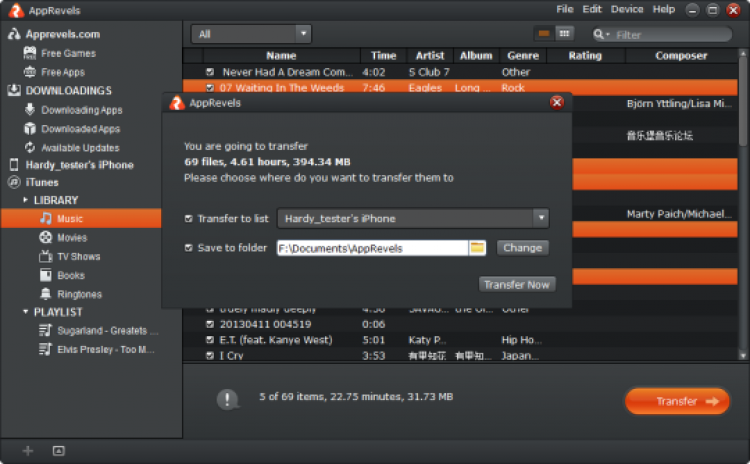Image resolution: width=750 pixels, height=464 pixels.
Task: Click the orange Transfer button
Action: tap(677, 401)
